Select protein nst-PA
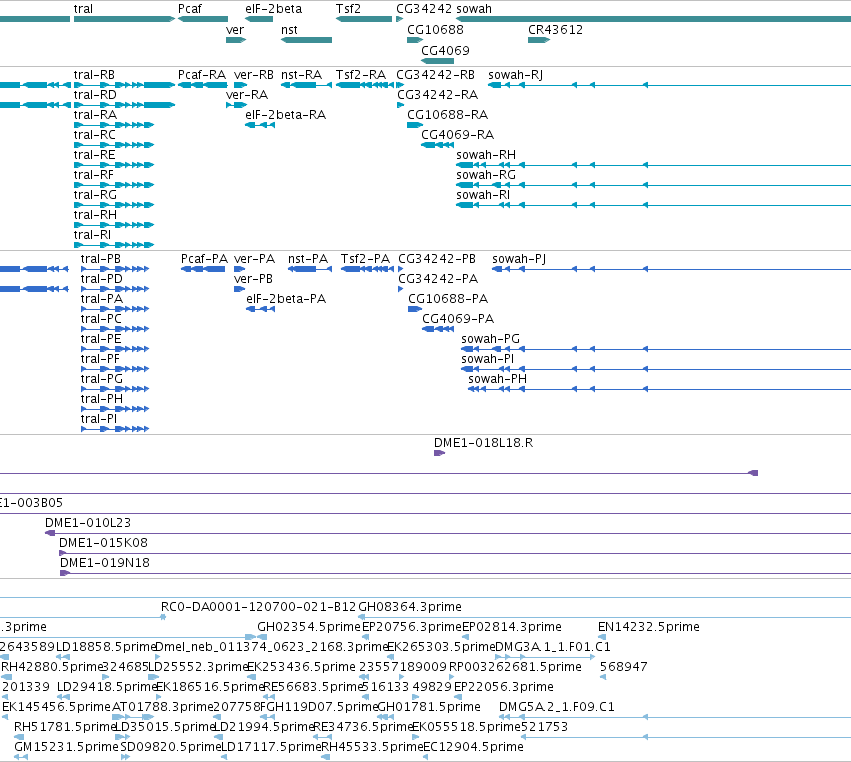 308,259
